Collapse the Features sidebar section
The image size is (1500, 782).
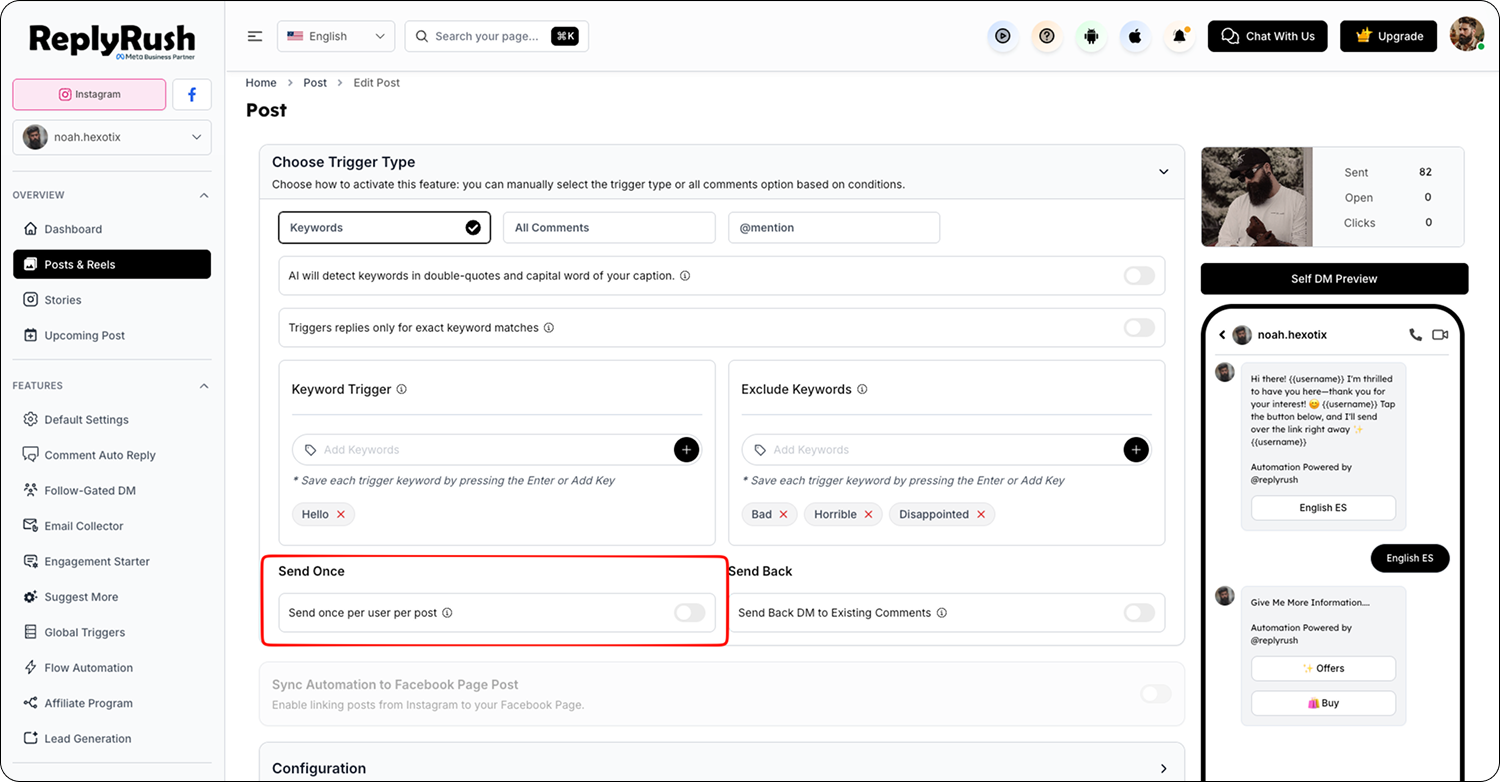coord(204,386)
